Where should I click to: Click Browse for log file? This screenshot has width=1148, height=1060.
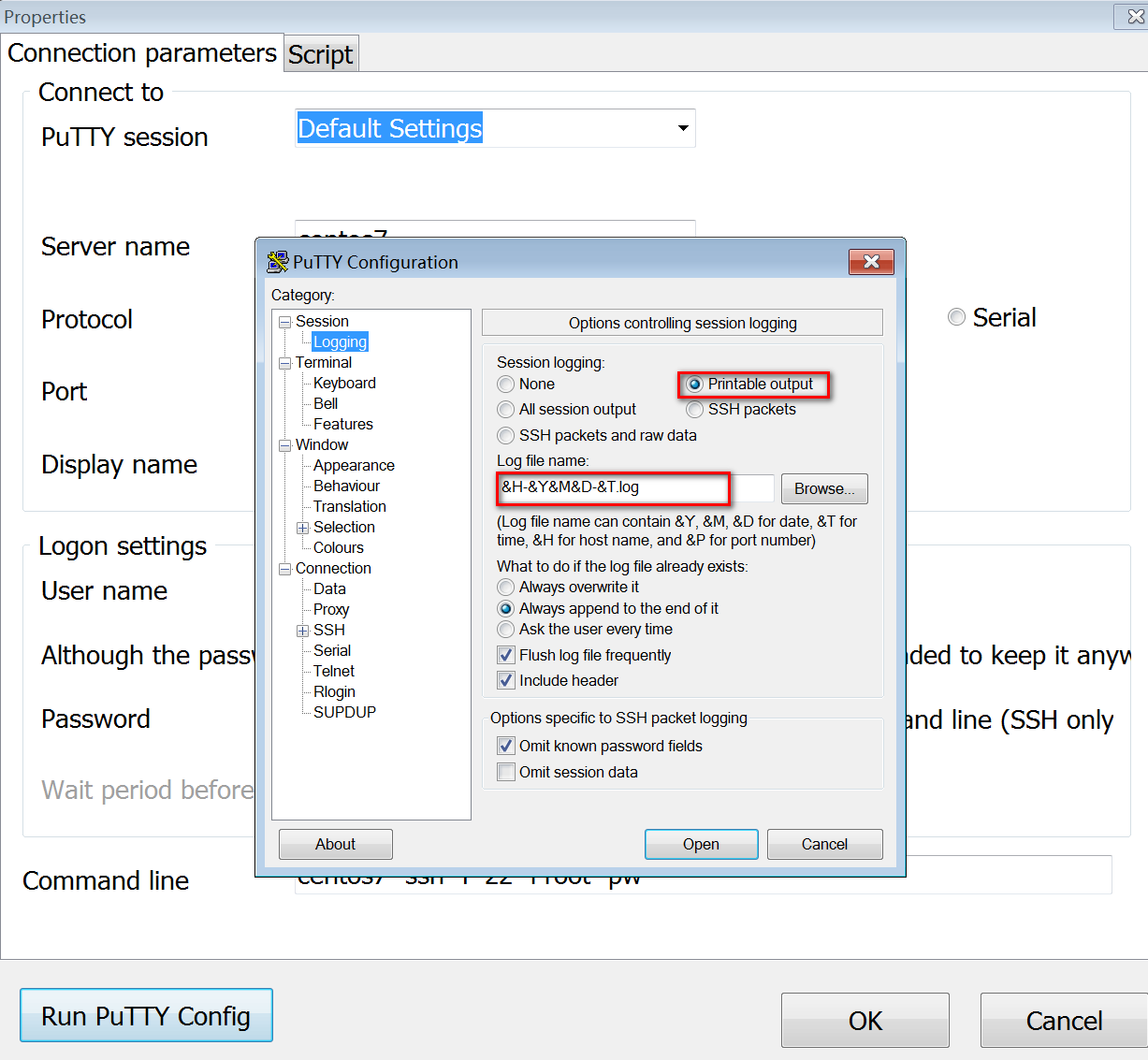coord(824,488)
